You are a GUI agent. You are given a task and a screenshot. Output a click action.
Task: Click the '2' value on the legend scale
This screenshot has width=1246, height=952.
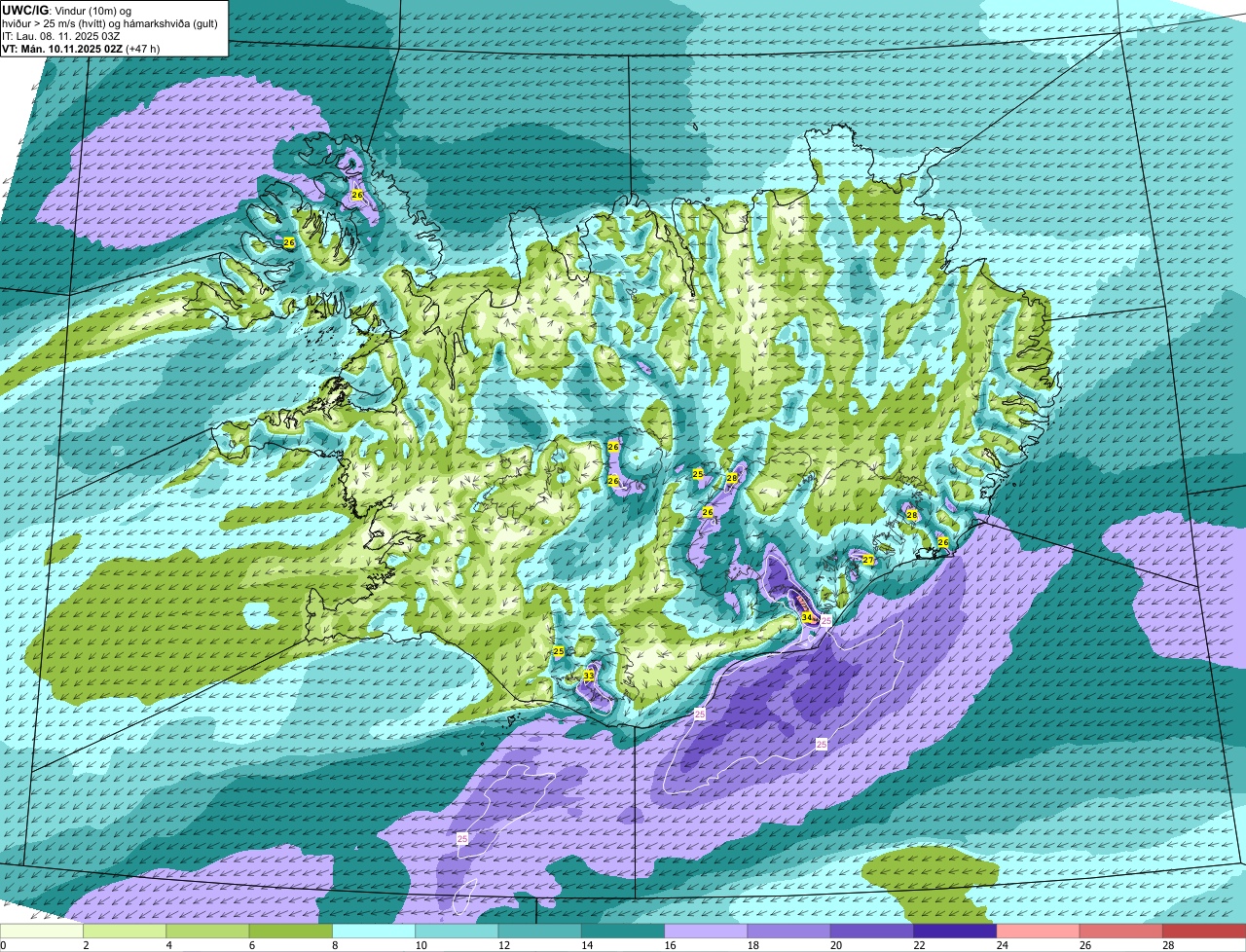coord(86,945)
